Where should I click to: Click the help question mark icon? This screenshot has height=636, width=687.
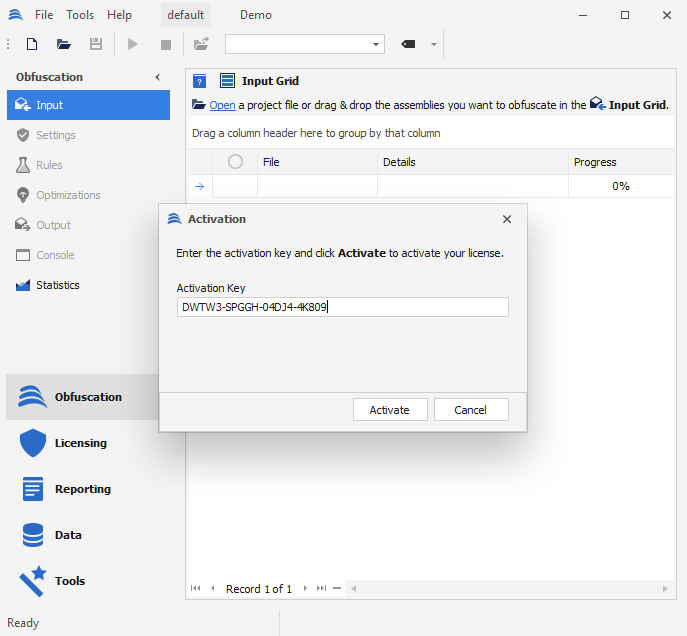click(x=199, y=82)
